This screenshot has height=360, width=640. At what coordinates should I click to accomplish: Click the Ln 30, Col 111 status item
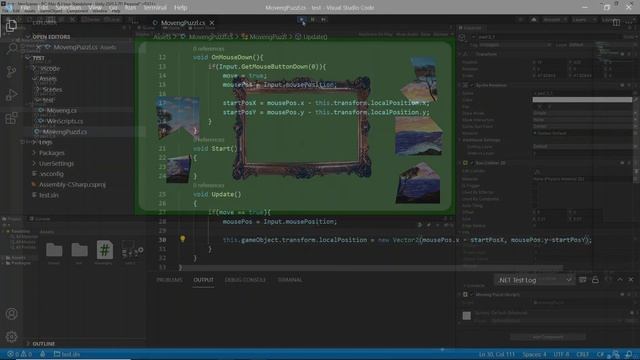496,354
